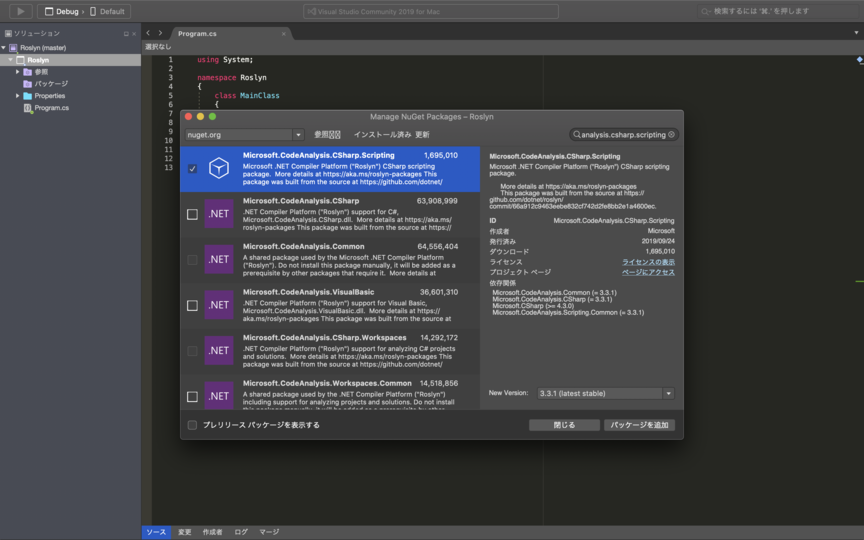Open the New Version 3.3.1 dropdown
Image resolution: width=864 pixels, height=540 pixels.
606,393
